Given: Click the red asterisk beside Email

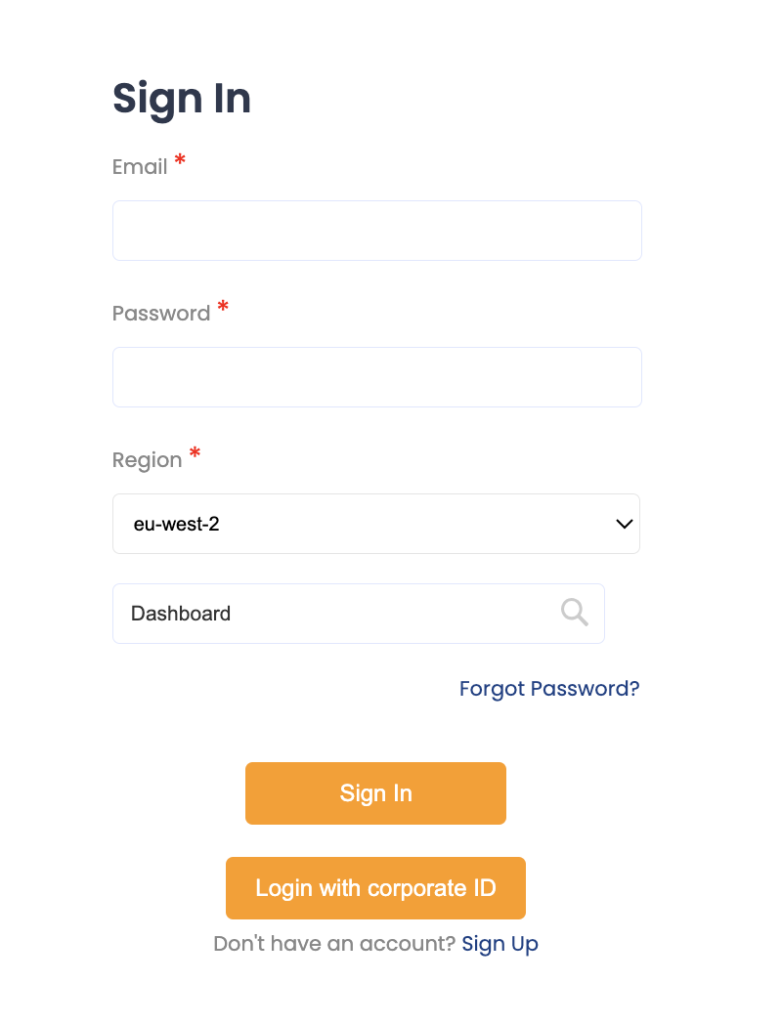Looking at the screenshot, I should [x=180, y=161].
